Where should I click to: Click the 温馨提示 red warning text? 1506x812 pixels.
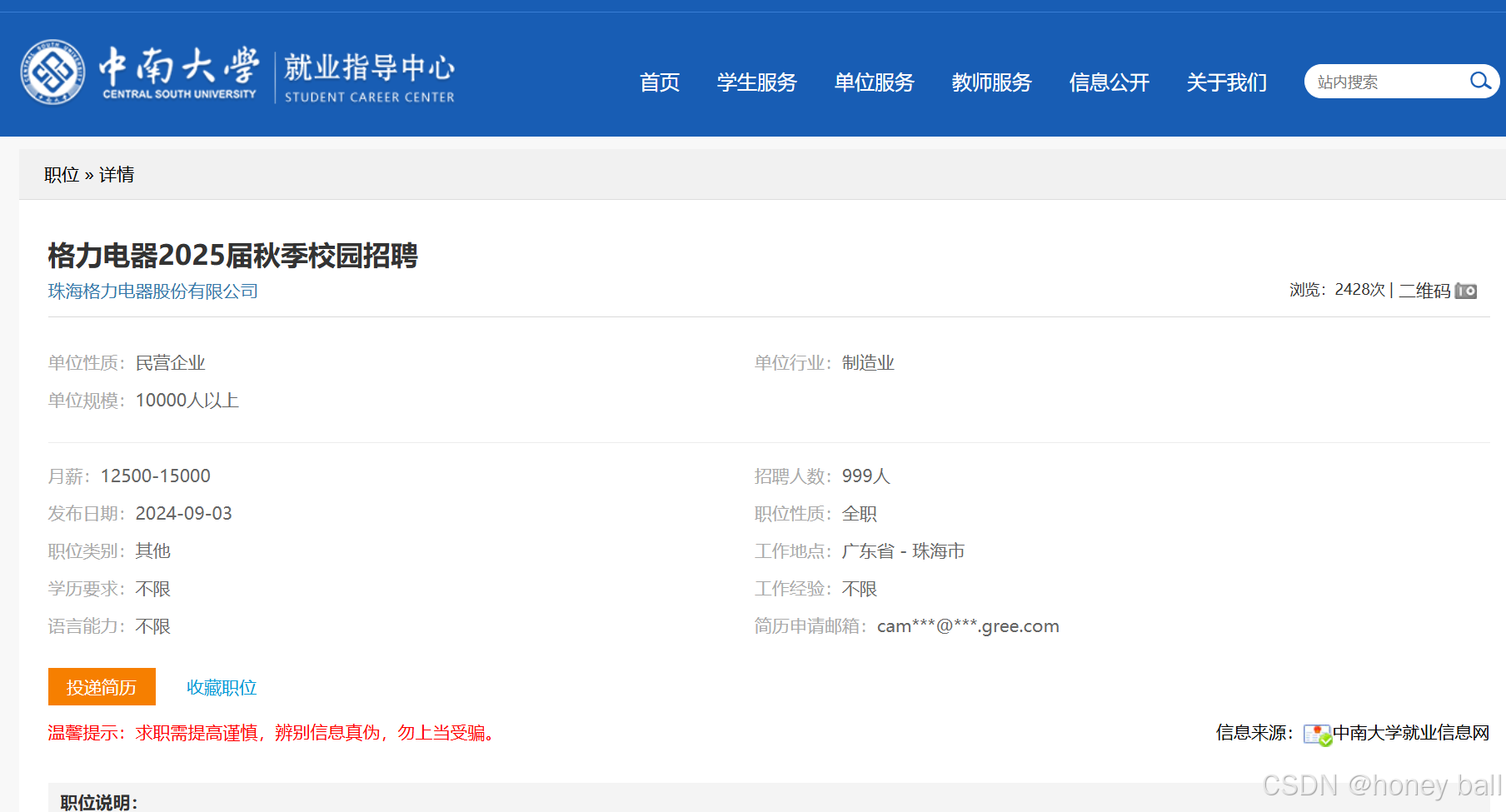[x=273, y=733]
